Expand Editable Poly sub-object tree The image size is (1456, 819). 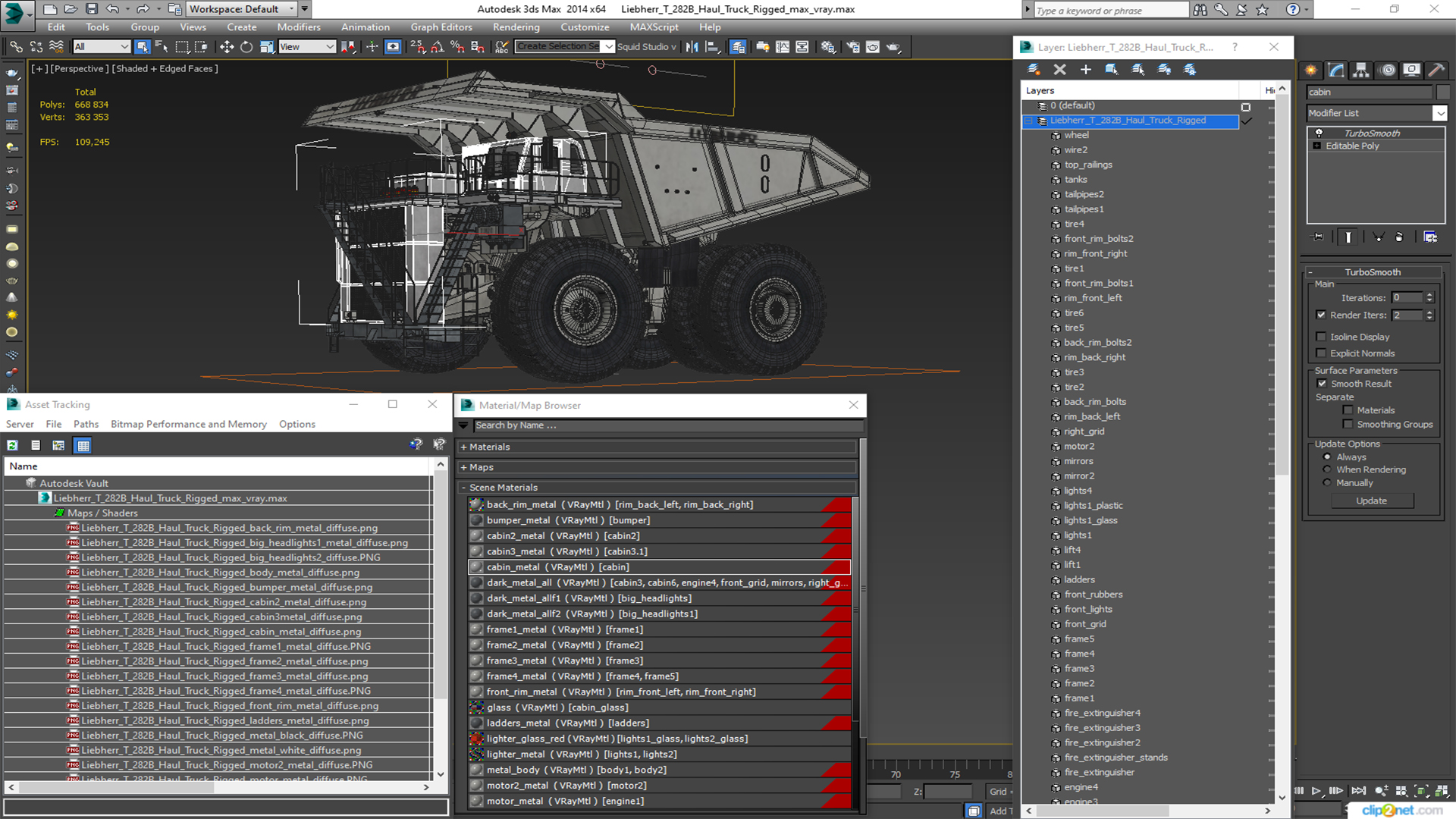point(1317,146)
